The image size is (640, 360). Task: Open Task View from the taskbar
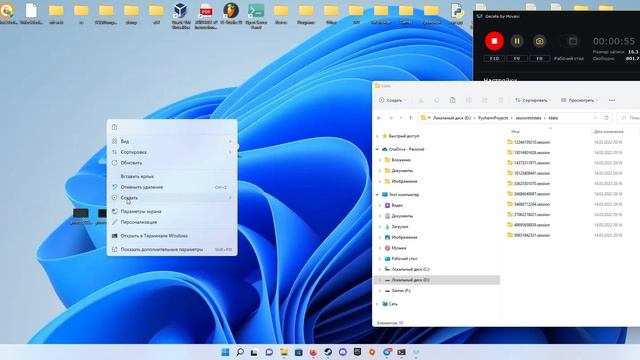(254, 352)
